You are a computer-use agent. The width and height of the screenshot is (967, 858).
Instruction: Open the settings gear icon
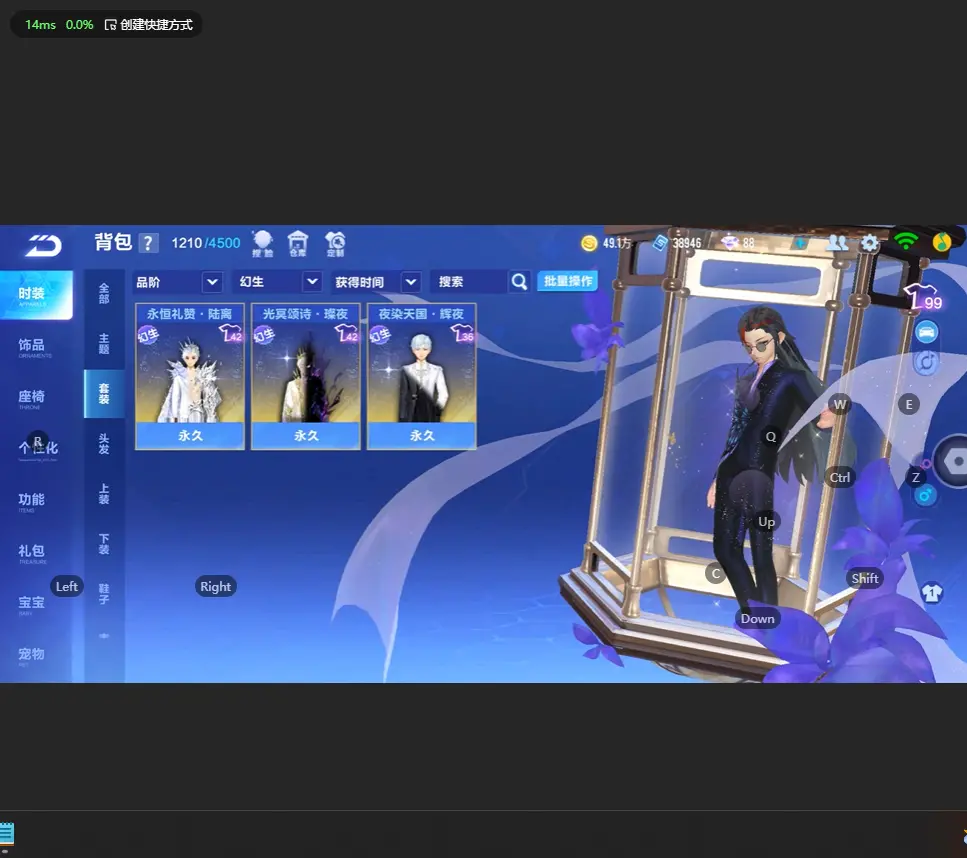[870, 242]
